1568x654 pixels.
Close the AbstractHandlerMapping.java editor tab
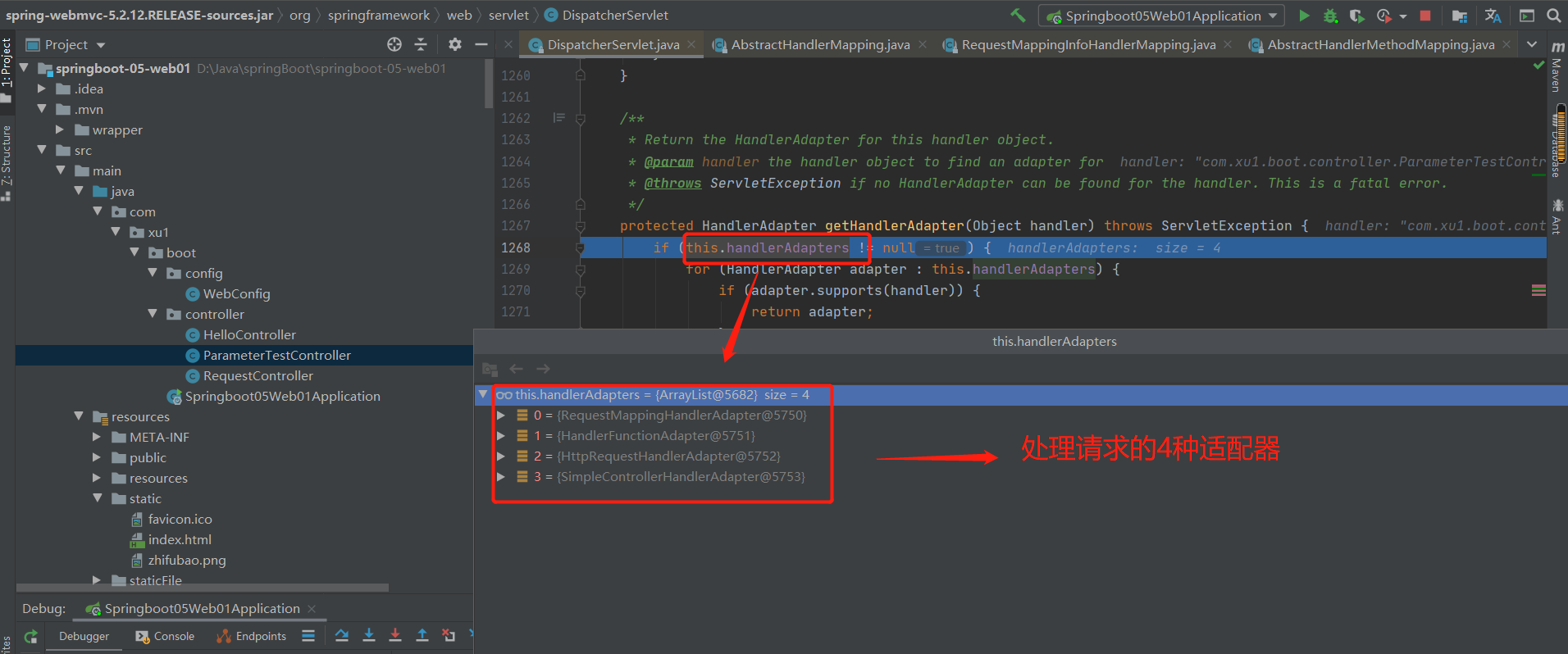[x=923, y=44]
